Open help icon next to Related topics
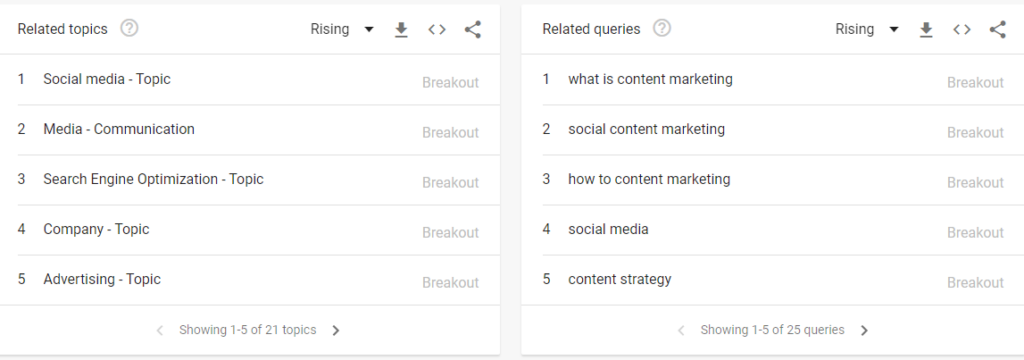This screenshot has height=360, width=1024. pos(129,29)
